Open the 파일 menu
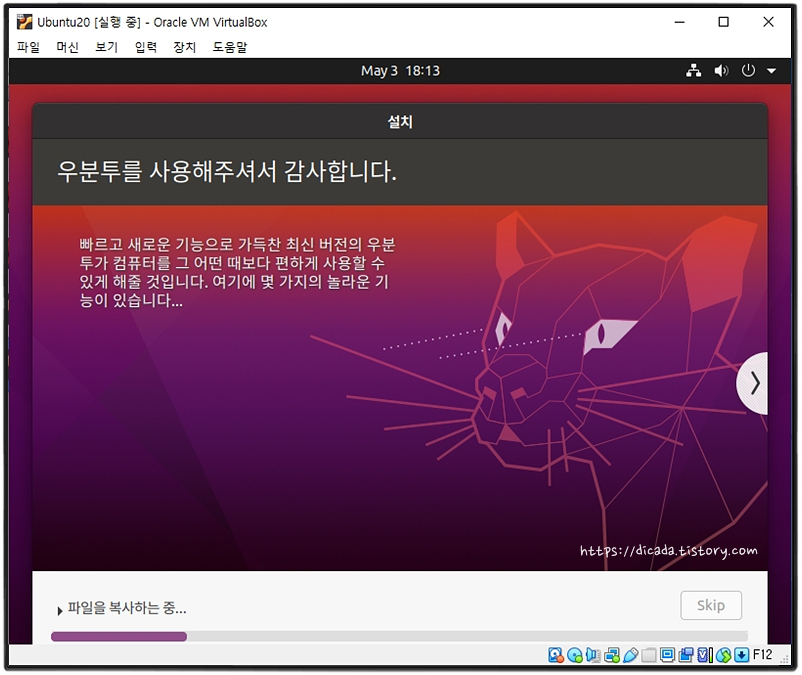The width and height of the screenshot is (802, 675). [28, 47]
